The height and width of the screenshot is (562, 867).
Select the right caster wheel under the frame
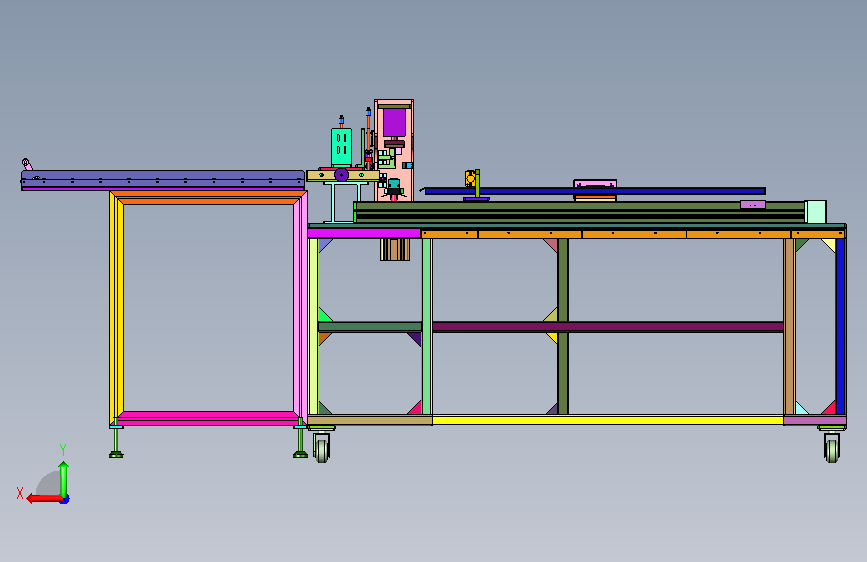(832, 447)
